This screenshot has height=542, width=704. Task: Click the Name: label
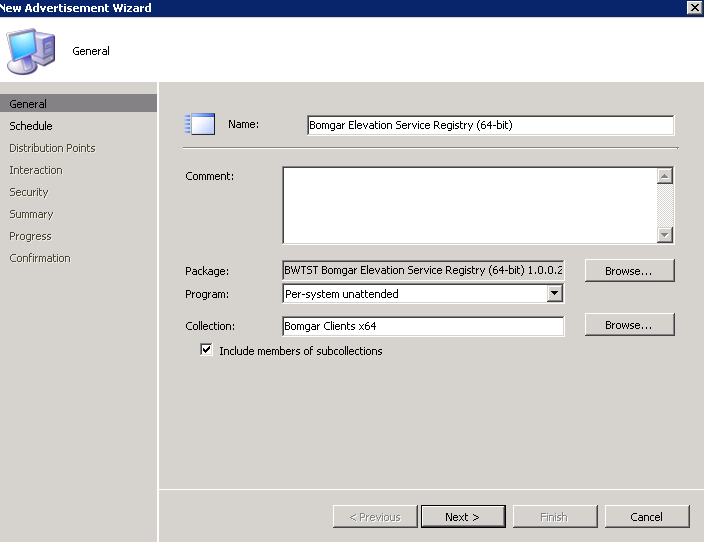(243, 124)
